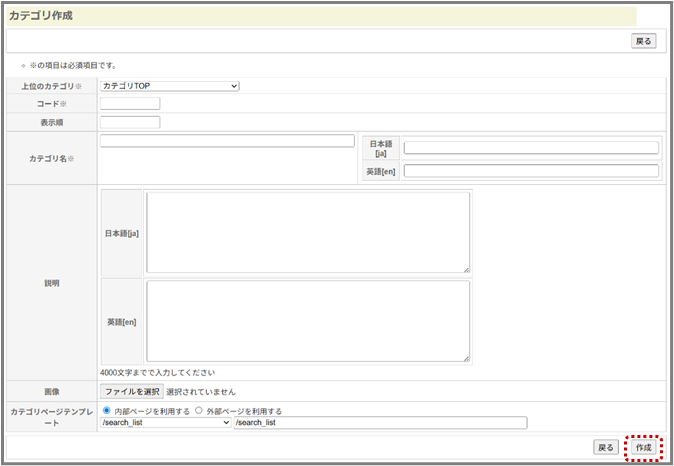Select the 内部ページを利用する radio button
Image resolution: width=674 pixels, height=466 pixels.
(x=107, y=410)
